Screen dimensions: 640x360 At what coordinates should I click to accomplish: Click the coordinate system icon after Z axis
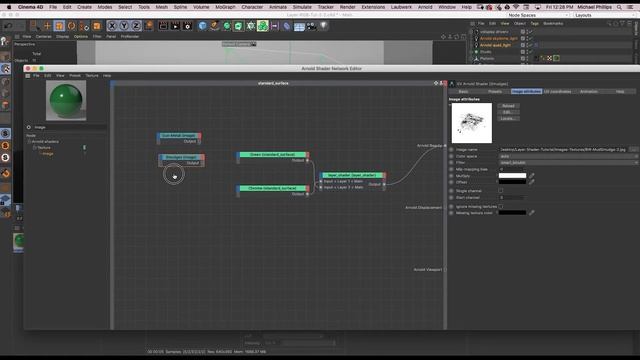pyautogui.click(x=149, y=26)
